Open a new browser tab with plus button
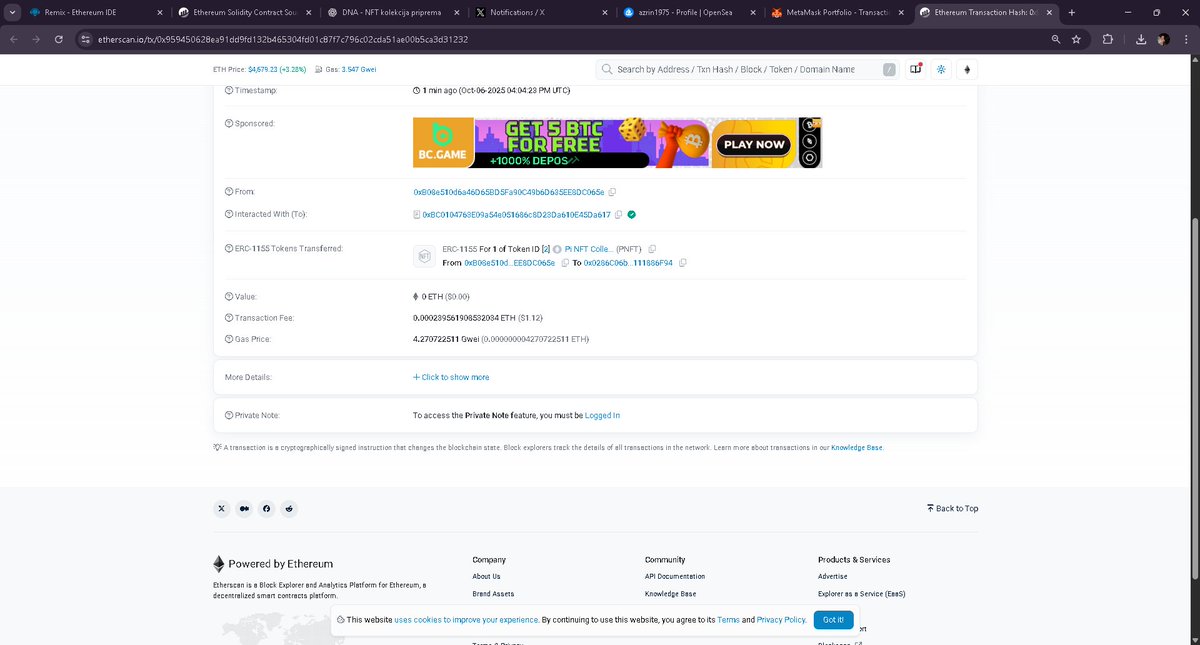Image resolution: width=1200 pixels, height=645 pixels. 1071,12
